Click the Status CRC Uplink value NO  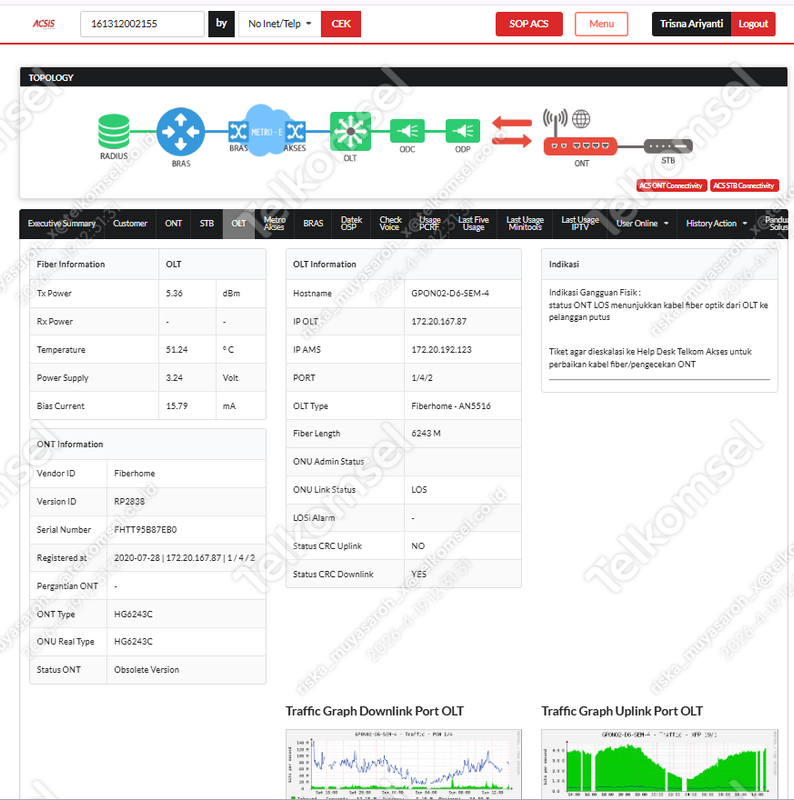[418, 546]
